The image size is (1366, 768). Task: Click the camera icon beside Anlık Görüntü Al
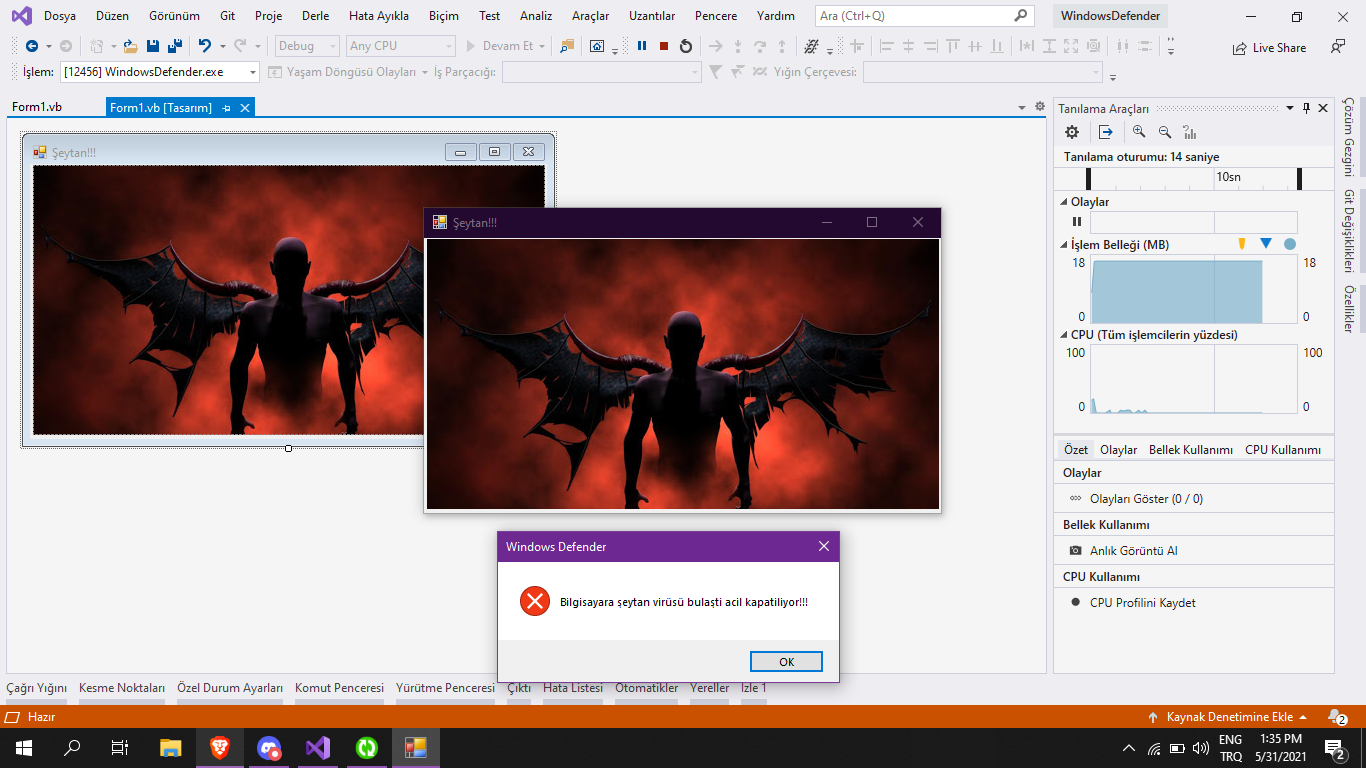(x=1076, y=551)
